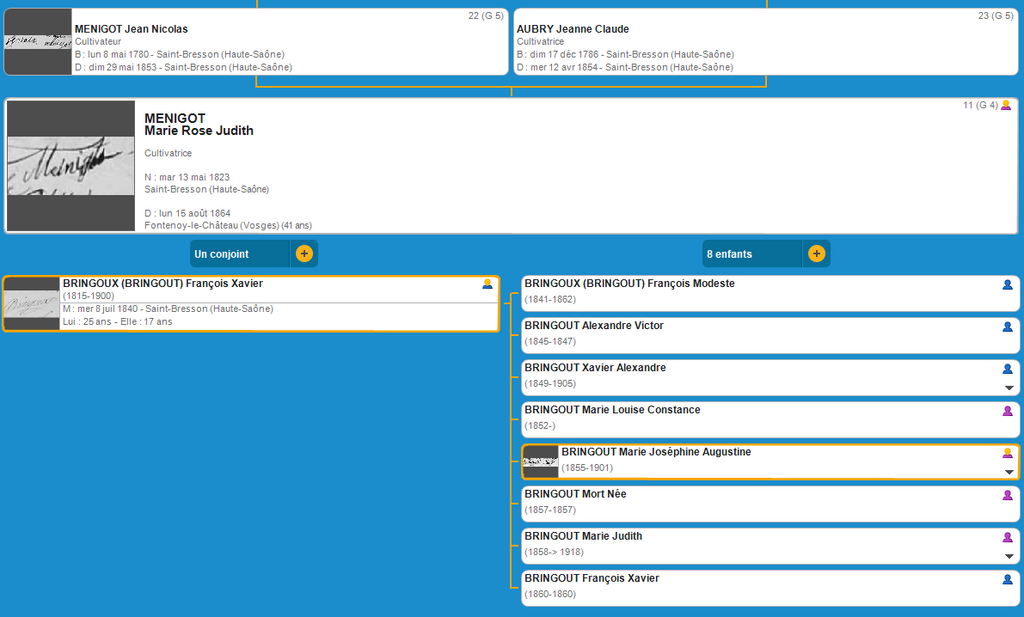Viewport: 1024px width, 617px height.
Task: Click person icon for François Modeste
Action: (1008, 285)
